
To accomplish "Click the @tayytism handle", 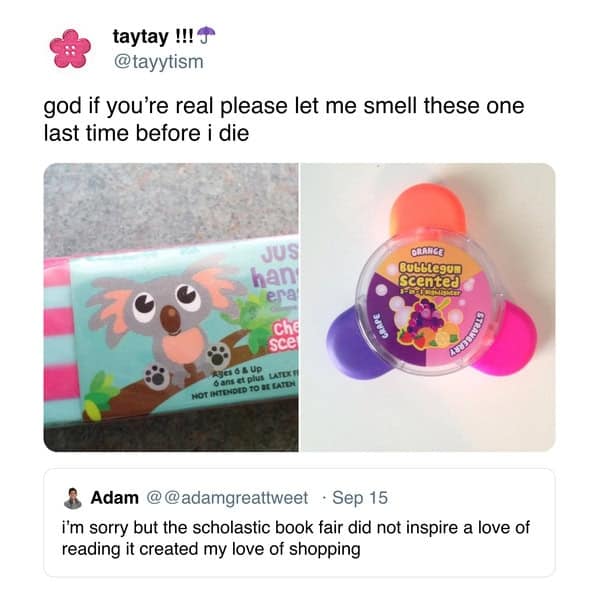I will [x=159, y=62].
